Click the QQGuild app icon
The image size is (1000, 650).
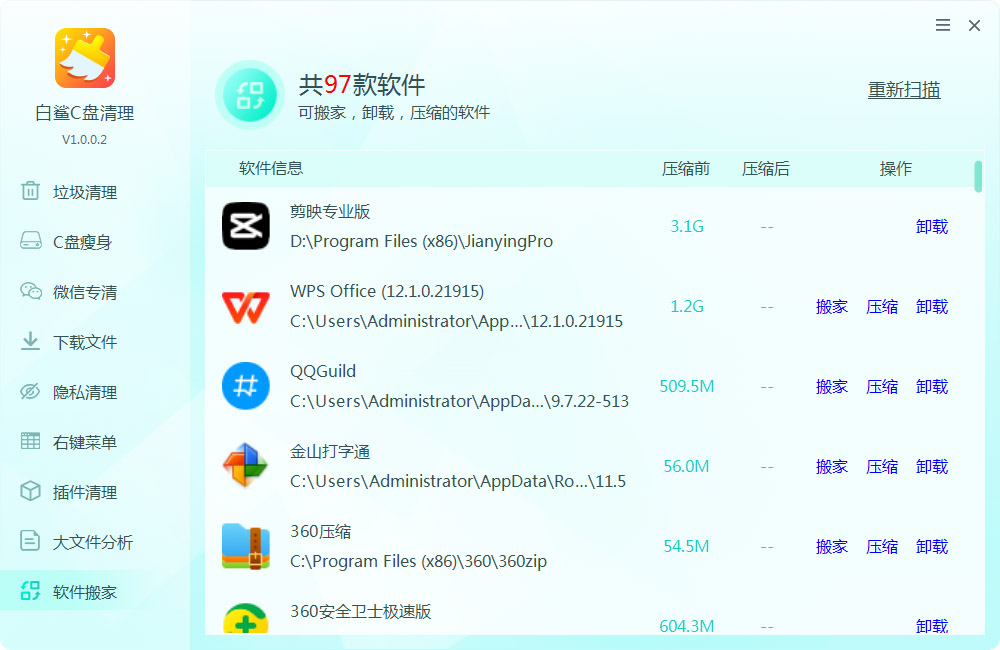(246, 386)
